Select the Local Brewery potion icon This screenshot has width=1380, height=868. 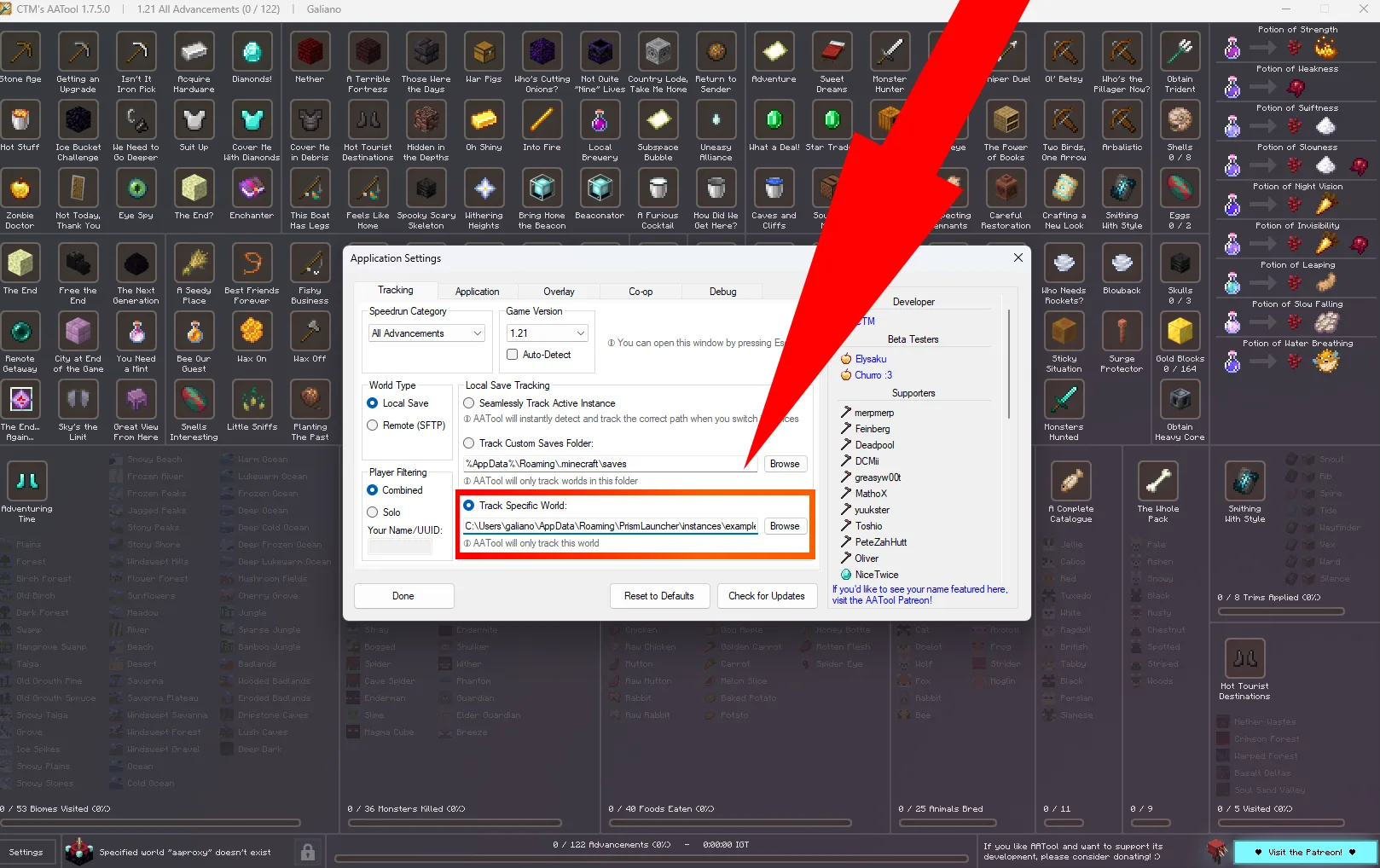[600, 120]
